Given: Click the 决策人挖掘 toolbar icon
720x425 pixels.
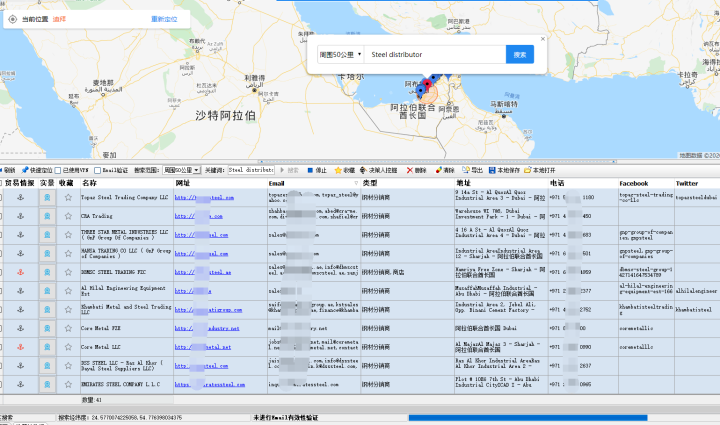Looking at the screenshot, I should [363, 170].
